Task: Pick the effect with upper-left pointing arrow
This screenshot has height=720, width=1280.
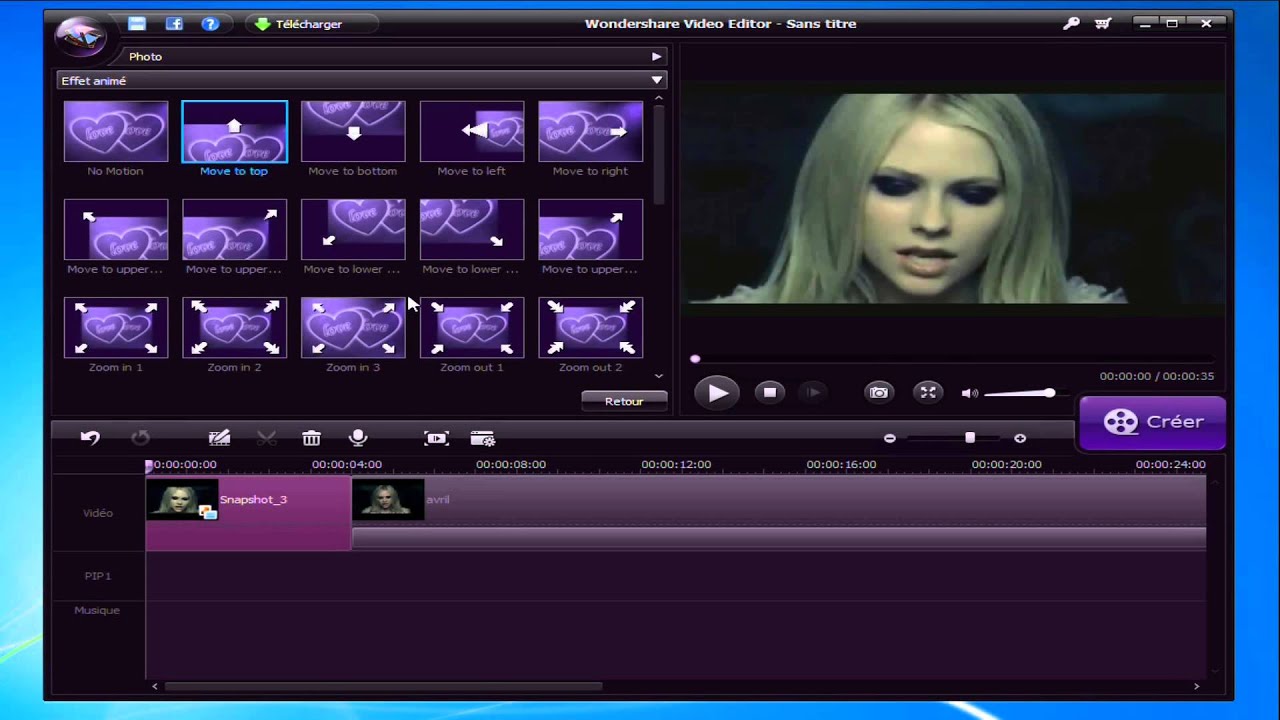Action: [116, 229]
